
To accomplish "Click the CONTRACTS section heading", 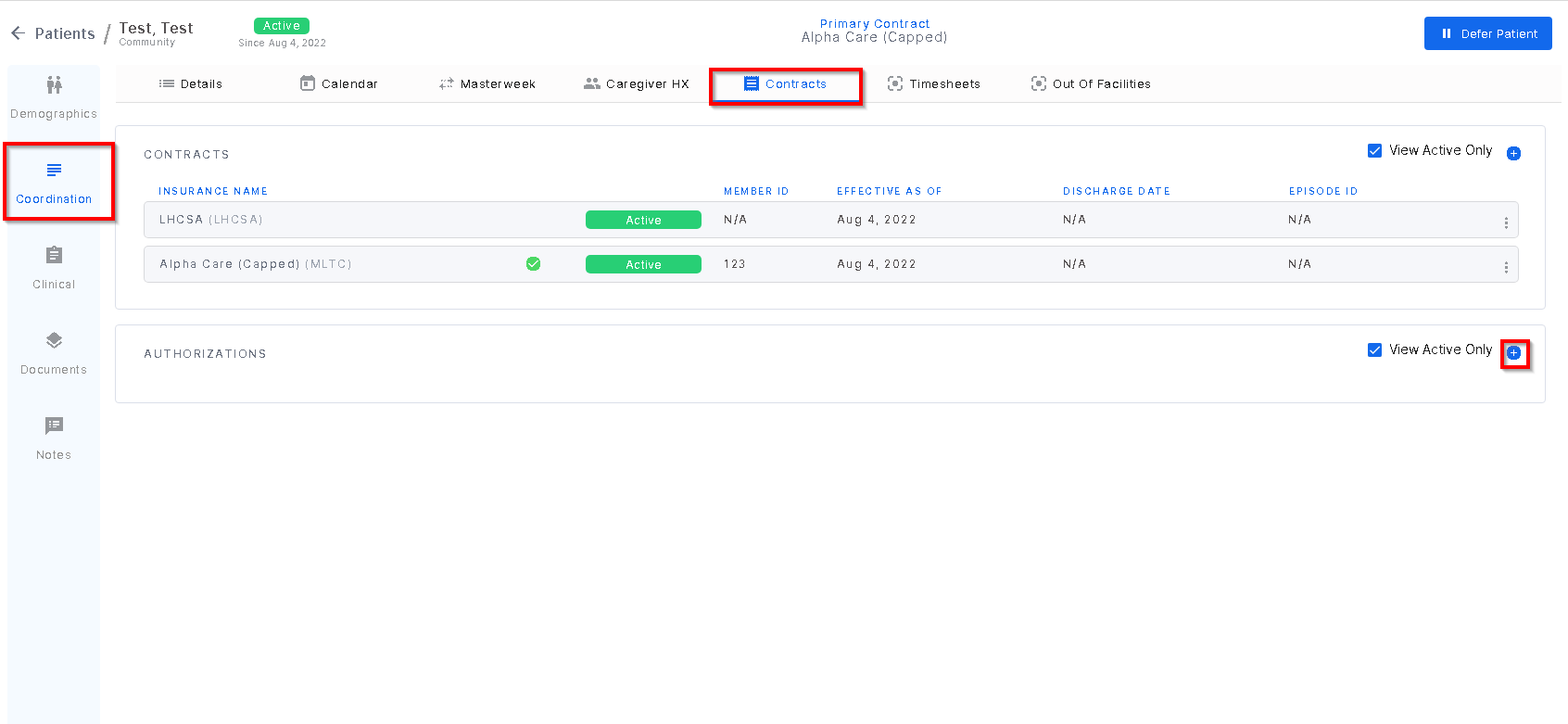I will [x=186, y=155].
